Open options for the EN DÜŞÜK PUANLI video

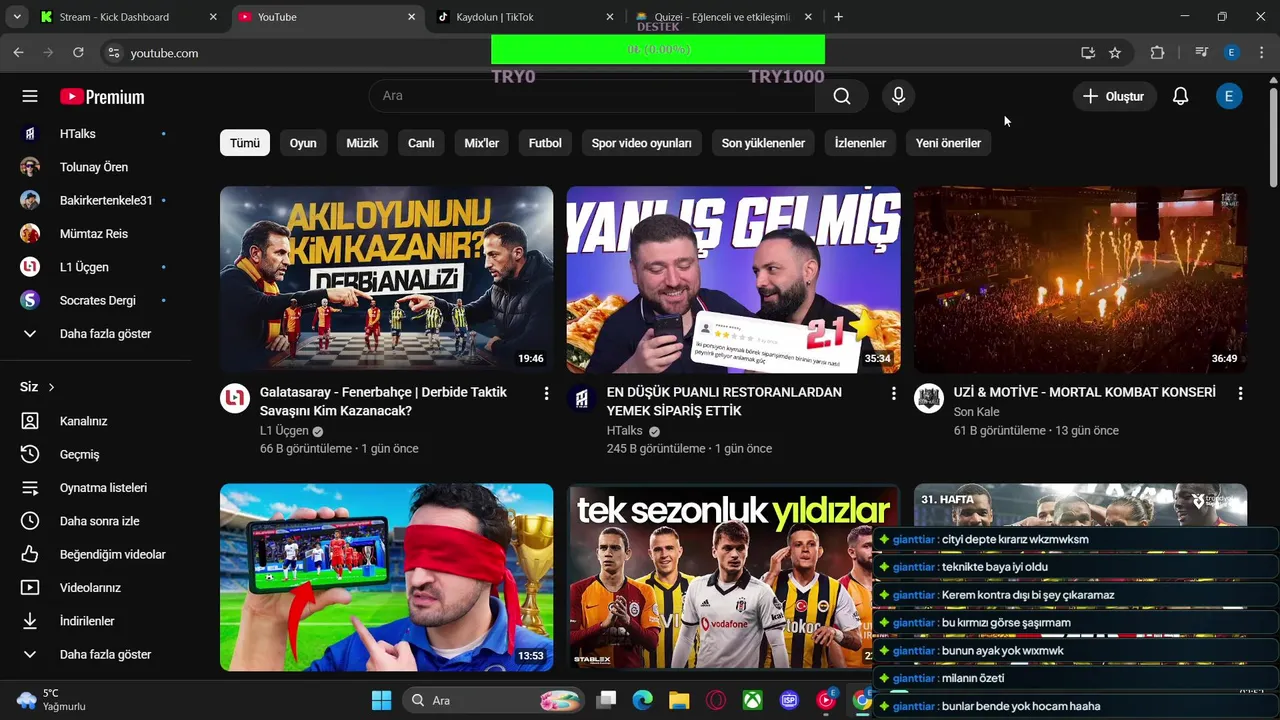[893, 394]
